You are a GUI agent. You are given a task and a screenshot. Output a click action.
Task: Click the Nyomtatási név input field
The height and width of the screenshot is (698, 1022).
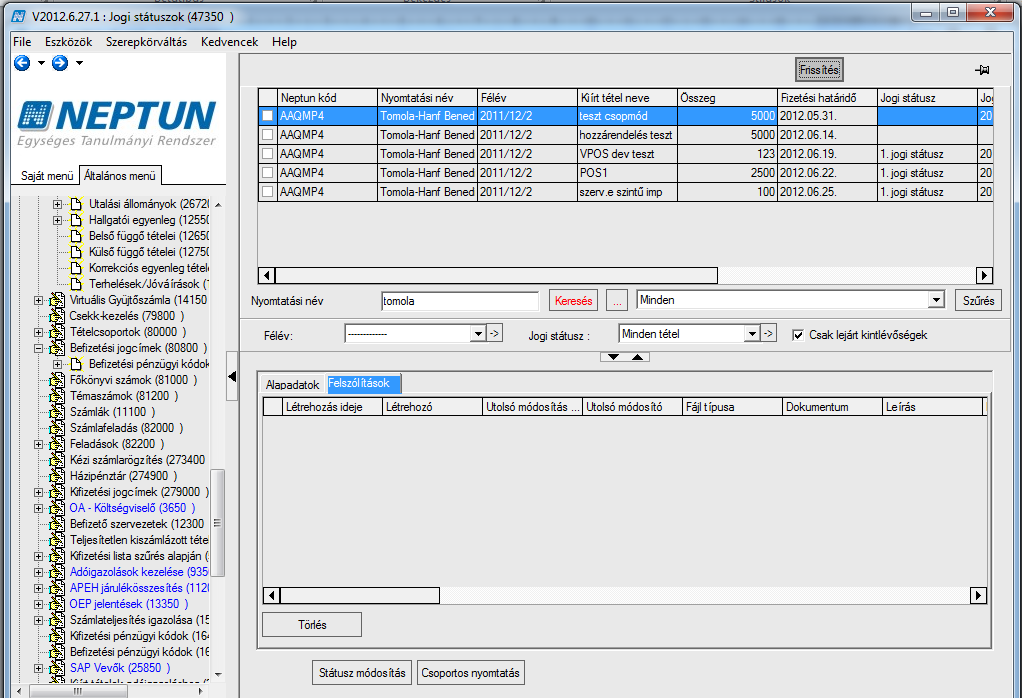(x=460, y=301)
